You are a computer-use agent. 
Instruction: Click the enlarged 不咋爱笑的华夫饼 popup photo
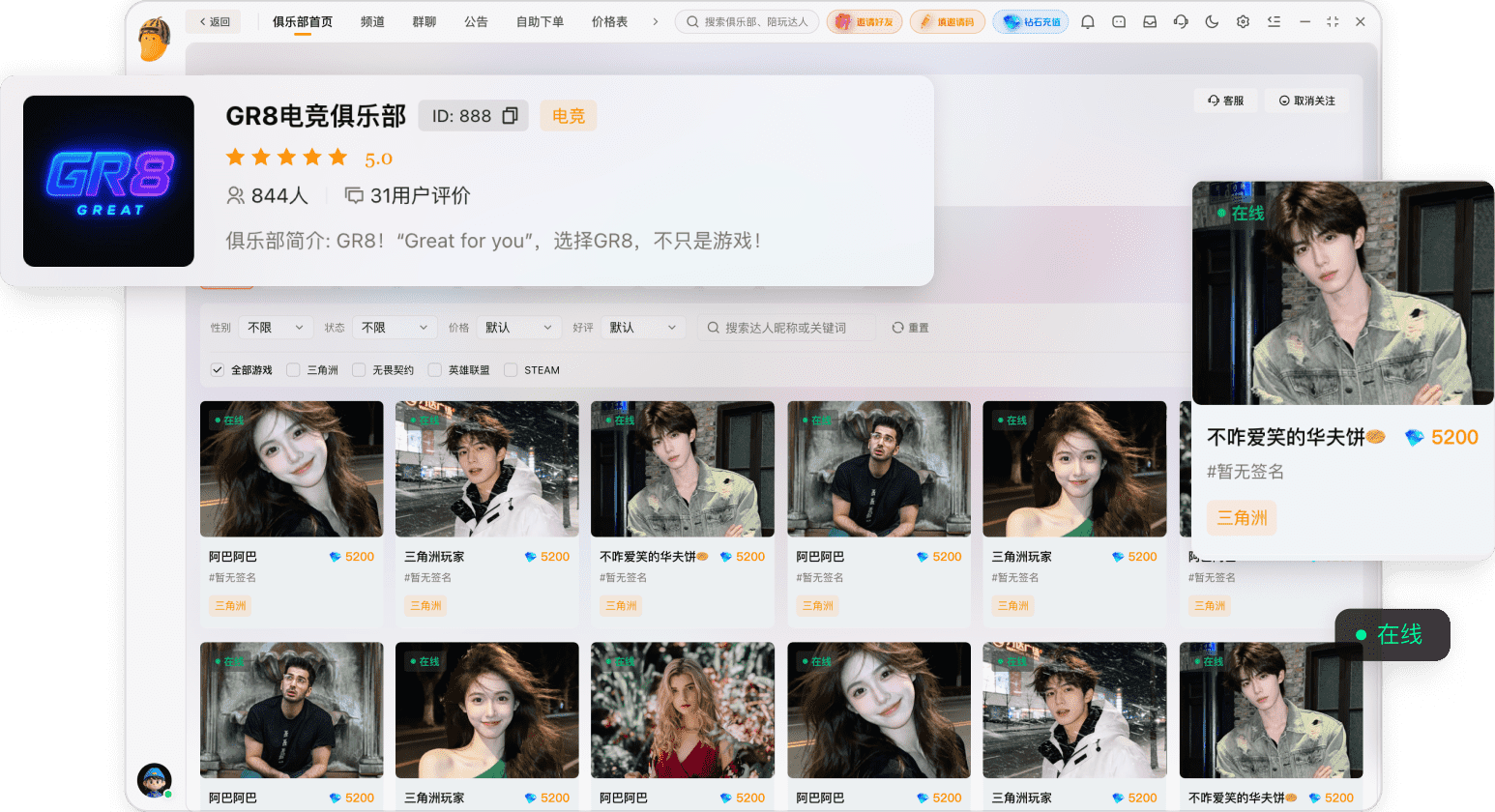(x=1343, y=293)
